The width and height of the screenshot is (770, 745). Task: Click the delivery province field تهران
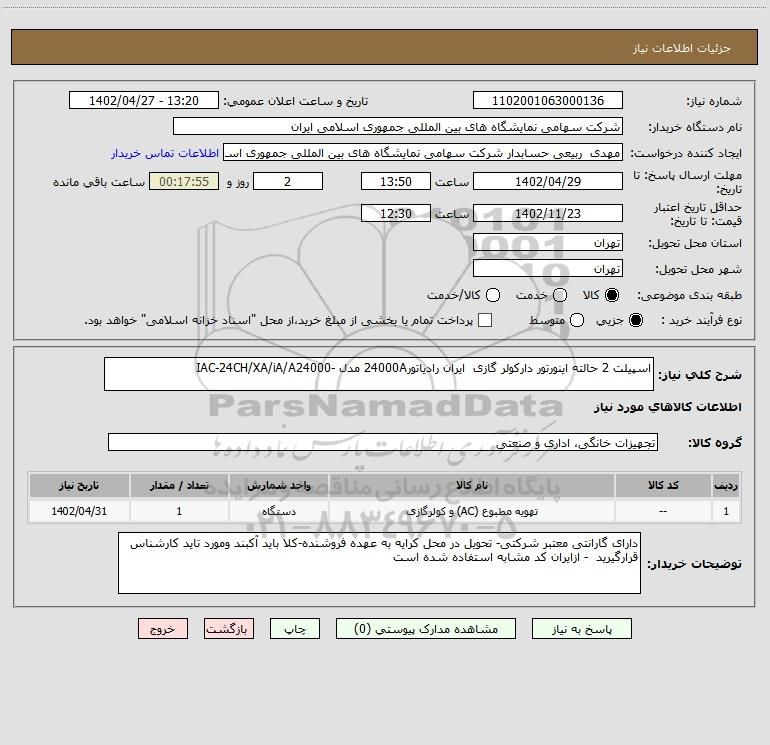tap(548, 243)
